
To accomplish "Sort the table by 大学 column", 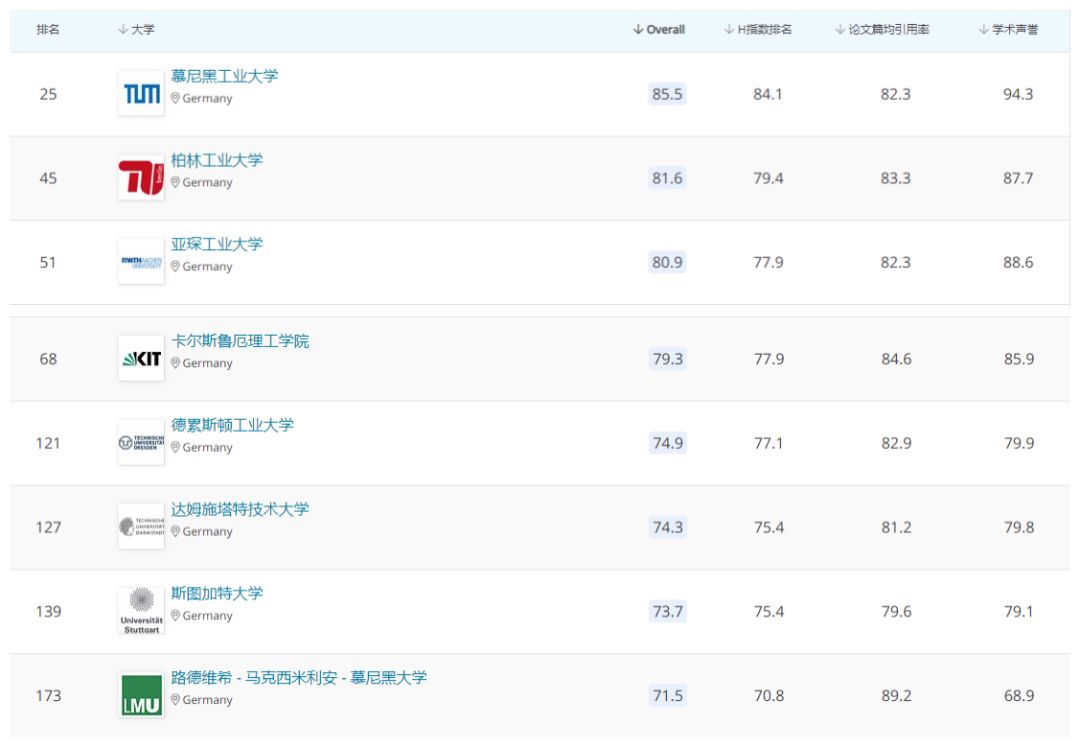I will tap(136, 29).
